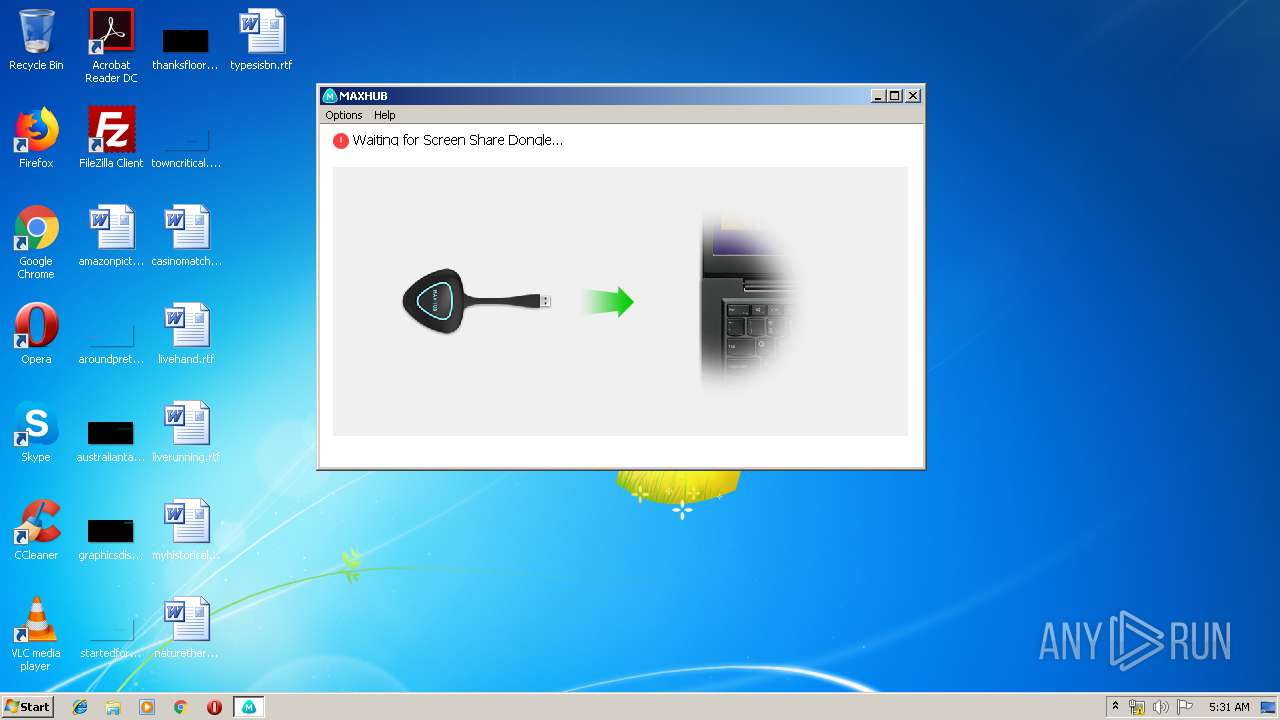1280x720 pixels.
Task: Click 'Waiting for Screen Share Dongle...' text
Action: point(458,140)
